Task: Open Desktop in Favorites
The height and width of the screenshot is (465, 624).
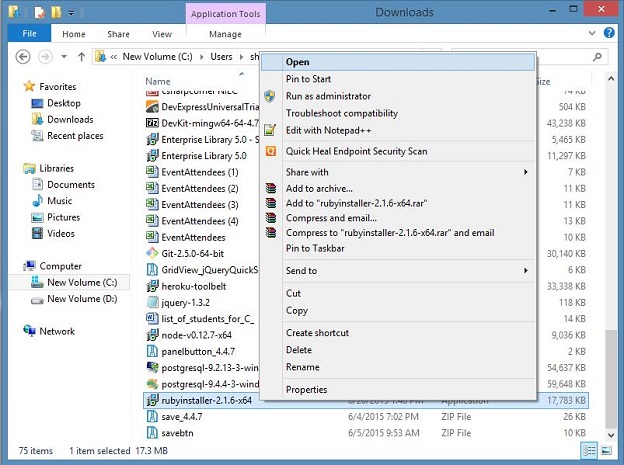Action: [x=64, y=103]
